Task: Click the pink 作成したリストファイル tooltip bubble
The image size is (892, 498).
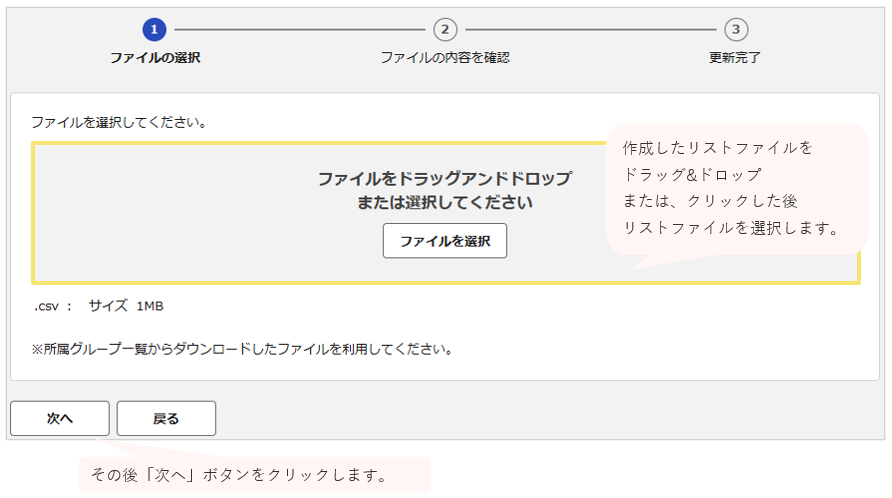Action: click(737, 189)
